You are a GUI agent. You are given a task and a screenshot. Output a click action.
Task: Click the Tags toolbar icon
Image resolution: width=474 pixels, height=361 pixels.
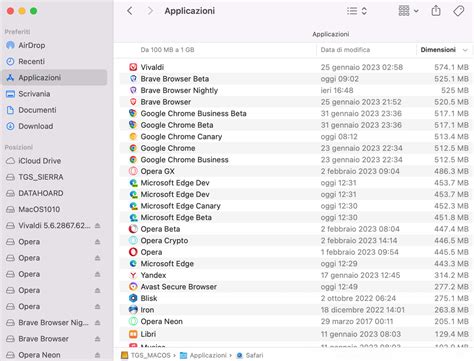[459, 11]
